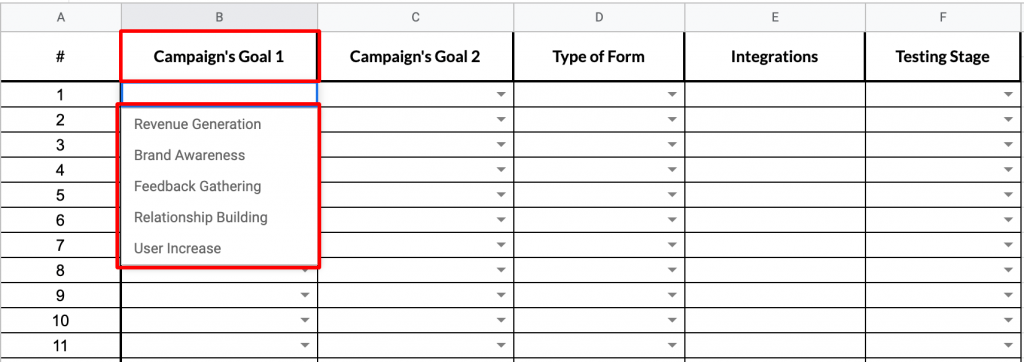Image resolution: width=1024 pixels, height=362 pixels.
Task: Select the Integrations cell in row 3
Action: click(x=775, y=145)
